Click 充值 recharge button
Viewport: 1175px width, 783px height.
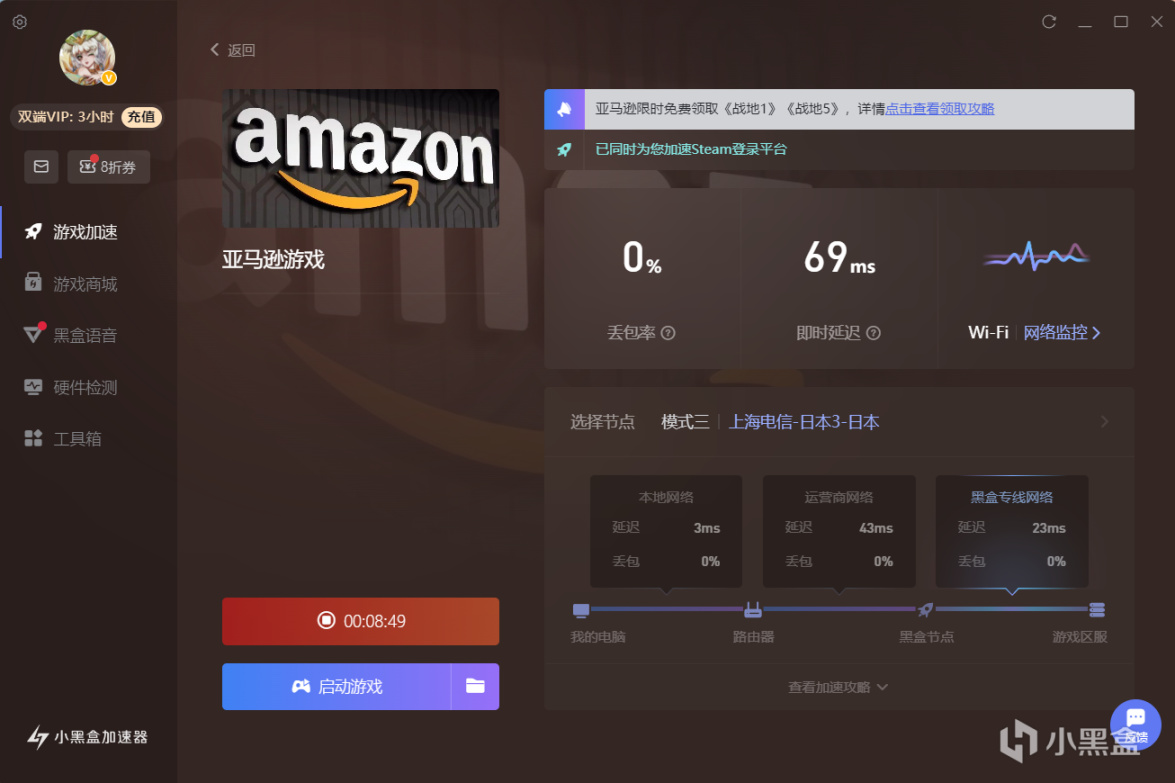click(x=141, y=117)
